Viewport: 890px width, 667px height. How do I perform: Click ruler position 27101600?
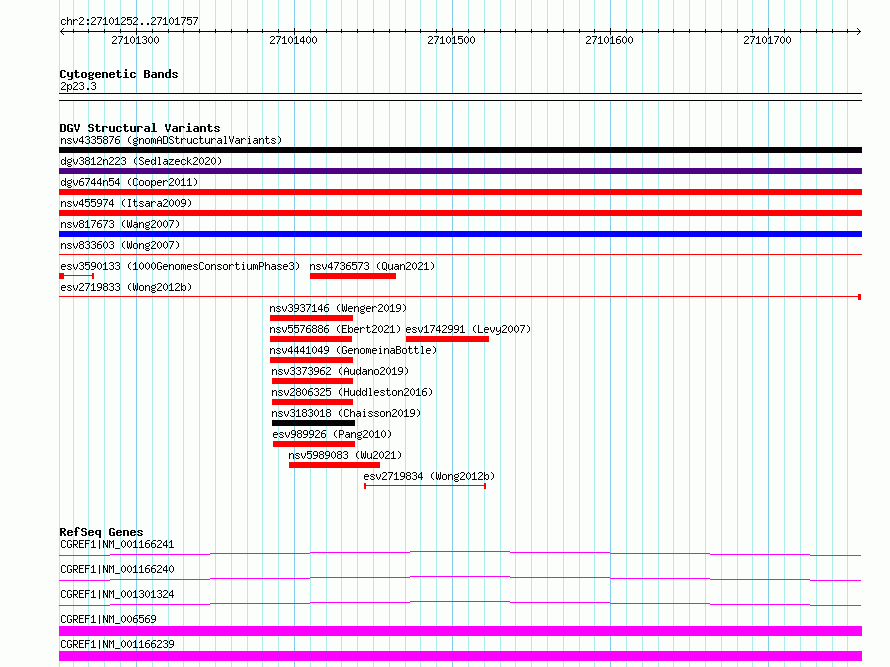tap(609, 40)
